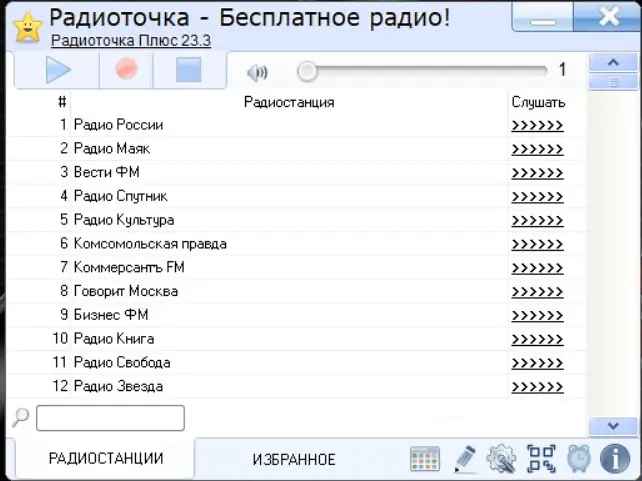
Task: Listen to Радио России via its >>>>>> link
Action: (x=537, y=125)
